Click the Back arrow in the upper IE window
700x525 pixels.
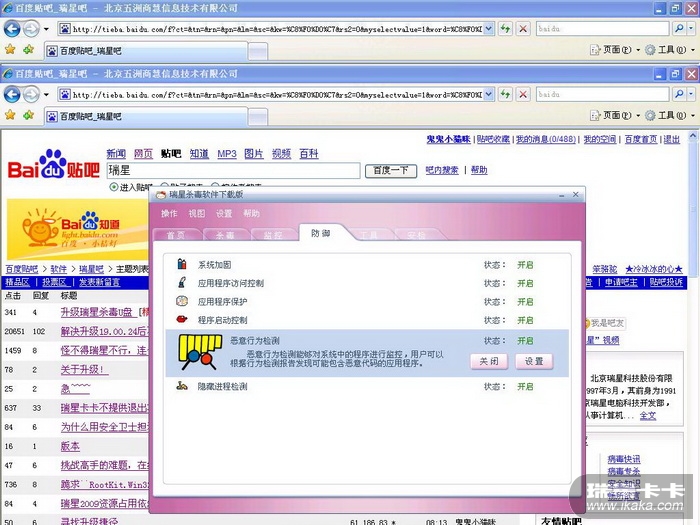tap(12, 29)
